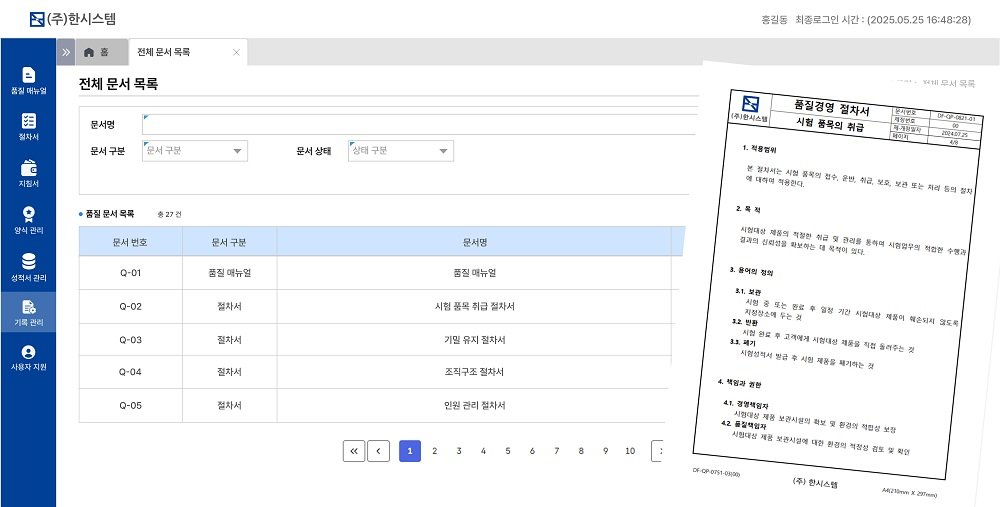Screen dimensions: 1000x507
Task: Go to page 6
Action: 532,451
